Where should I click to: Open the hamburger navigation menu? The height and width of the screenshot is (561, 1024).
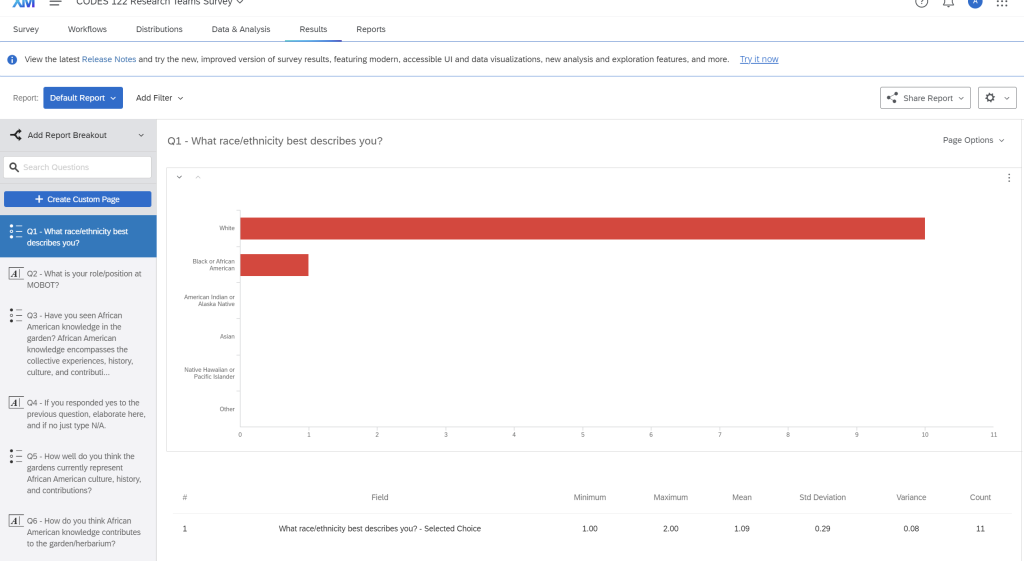pos(56,3)
